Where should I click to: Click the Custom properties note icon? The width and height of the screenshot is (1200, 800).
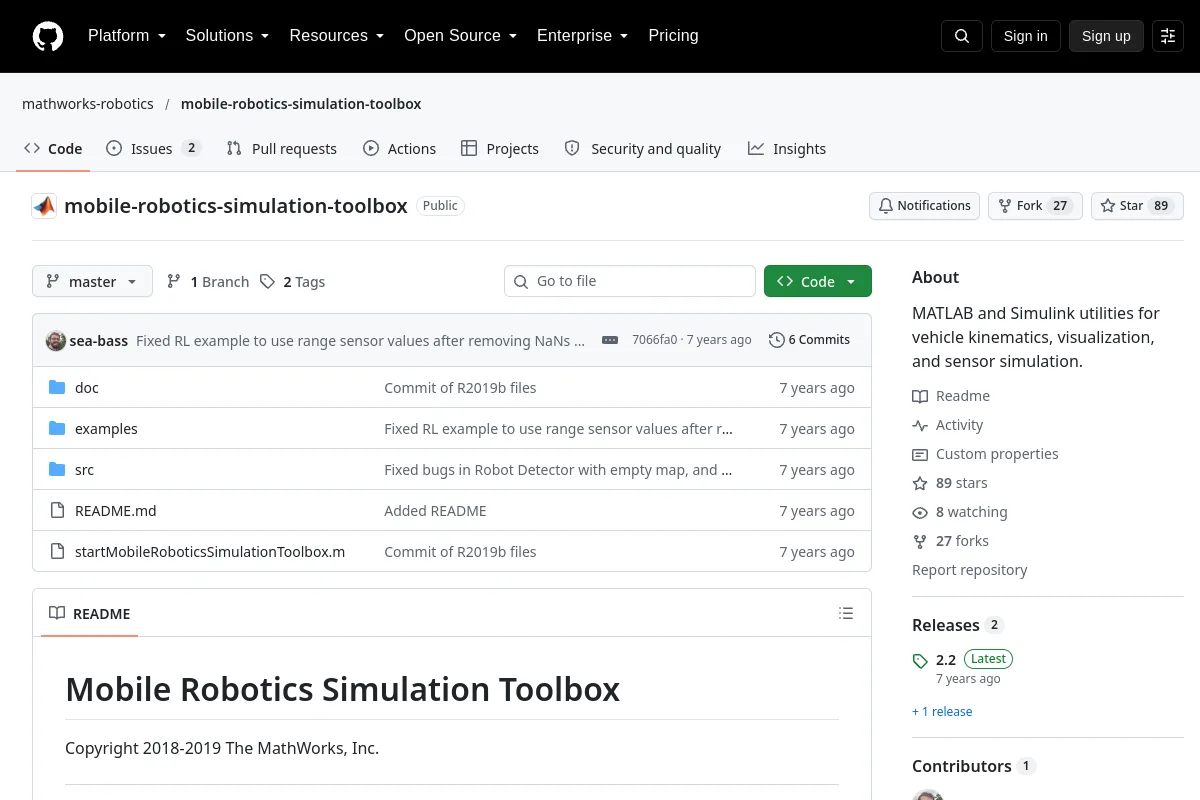pos(920,454)
